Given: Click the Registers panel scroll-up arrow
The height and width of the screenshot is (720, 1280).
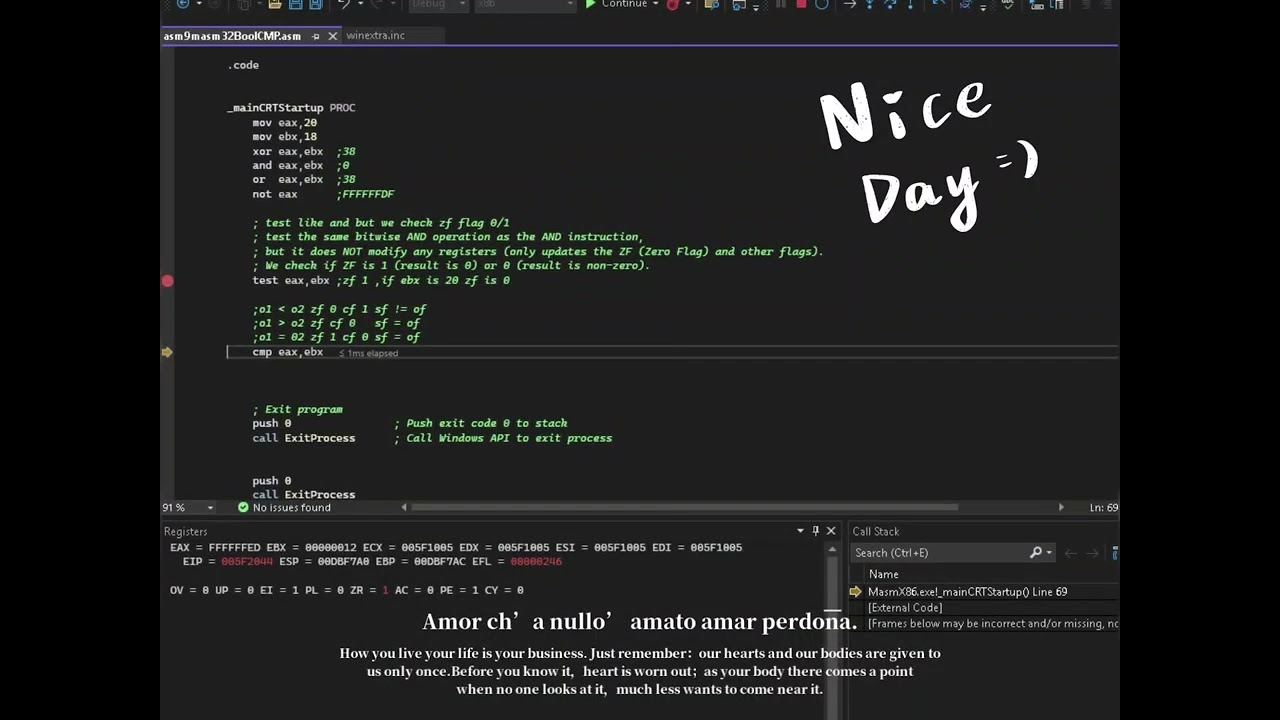Looking at the screenshot, I should coord(832,549).
